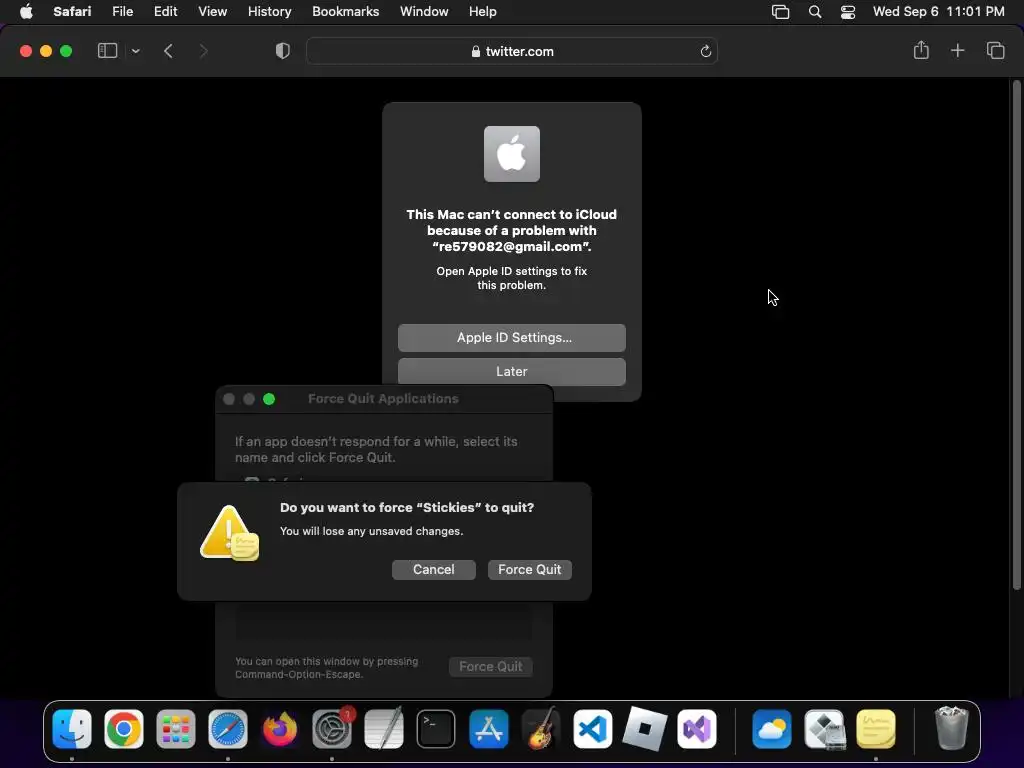Click Force Quit in Force Quit Applications window

[x=490, y=667]
